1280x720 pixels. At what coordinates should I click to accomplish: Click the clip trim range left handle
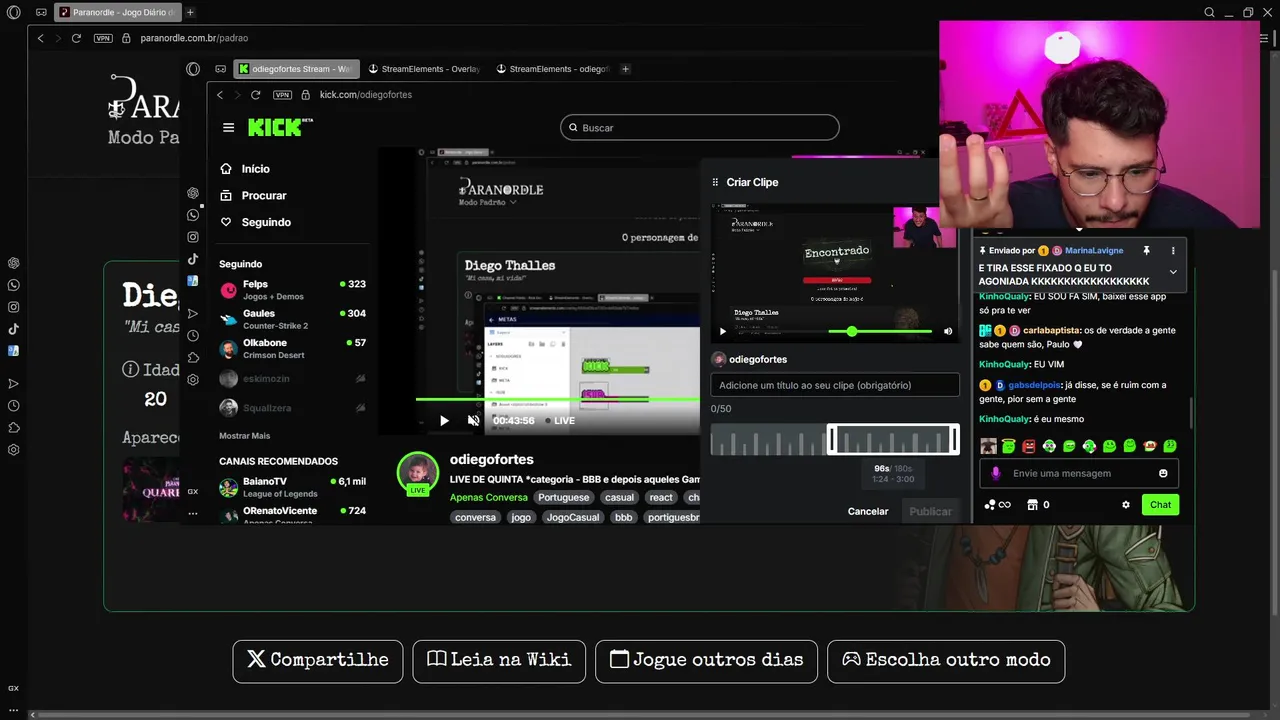click(830, 439)
